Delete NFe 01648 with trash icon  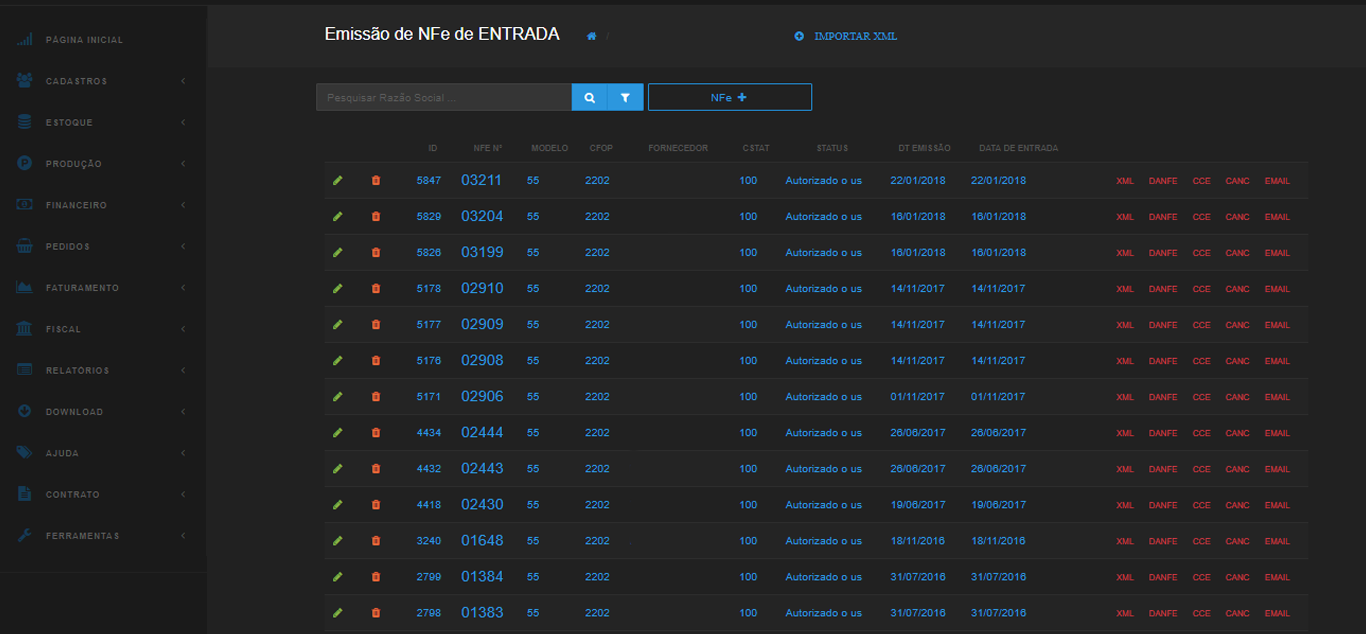tap(376, 541)
